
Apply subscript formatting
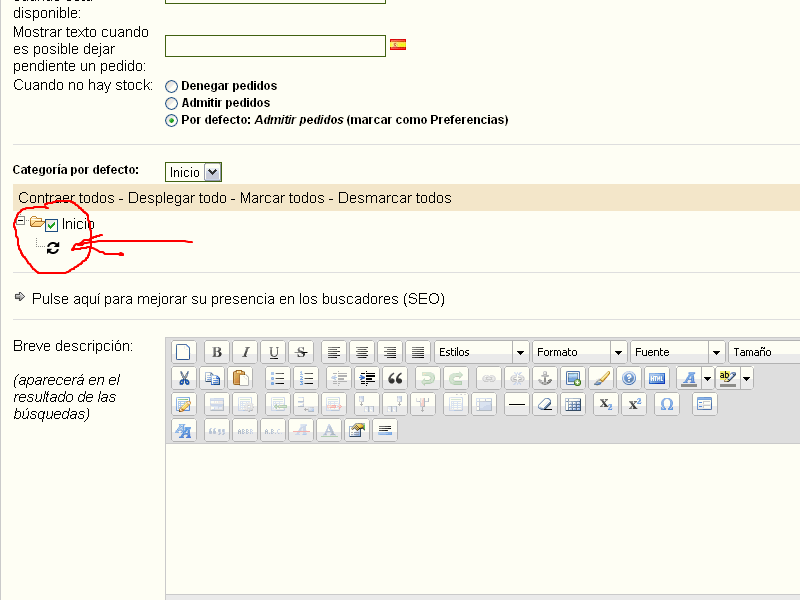tap(606, 405)
